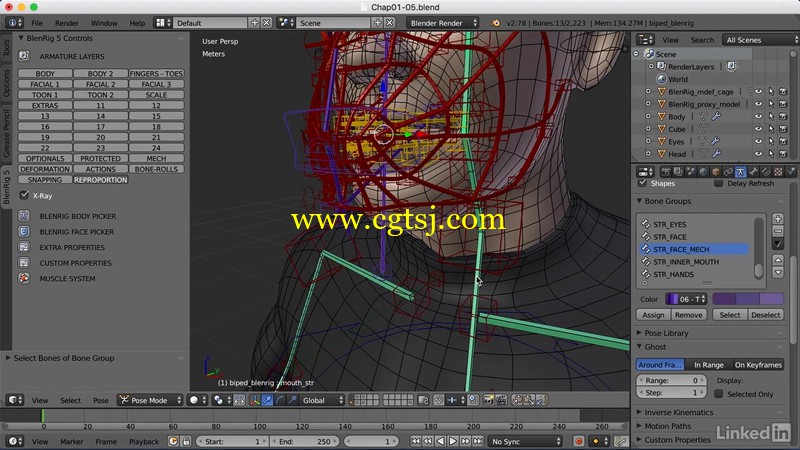Open the File menu

[x=37, y=23]
